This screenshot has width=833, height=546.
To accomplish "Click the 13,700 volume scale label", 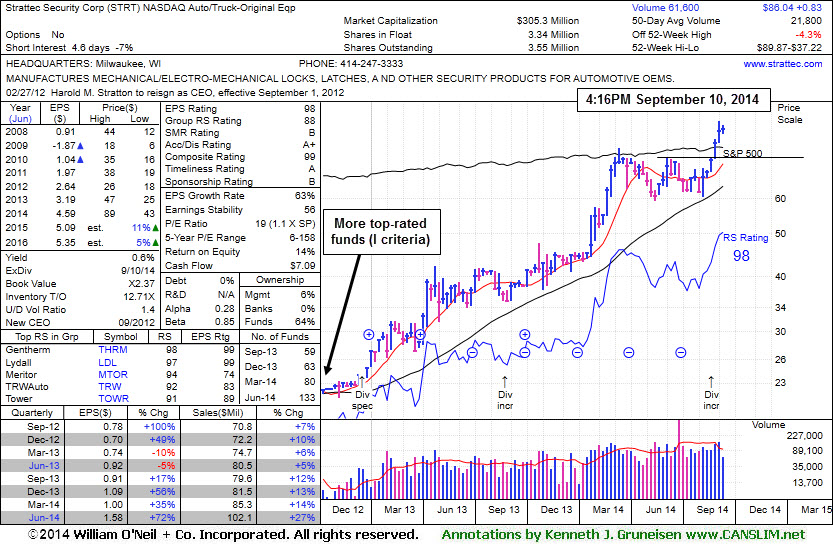I will [x=807, y=483].
